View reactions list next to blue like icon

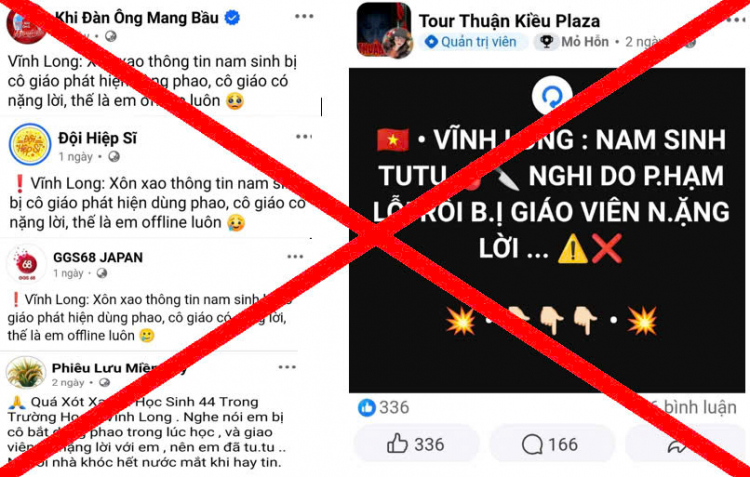click(384, 408)
